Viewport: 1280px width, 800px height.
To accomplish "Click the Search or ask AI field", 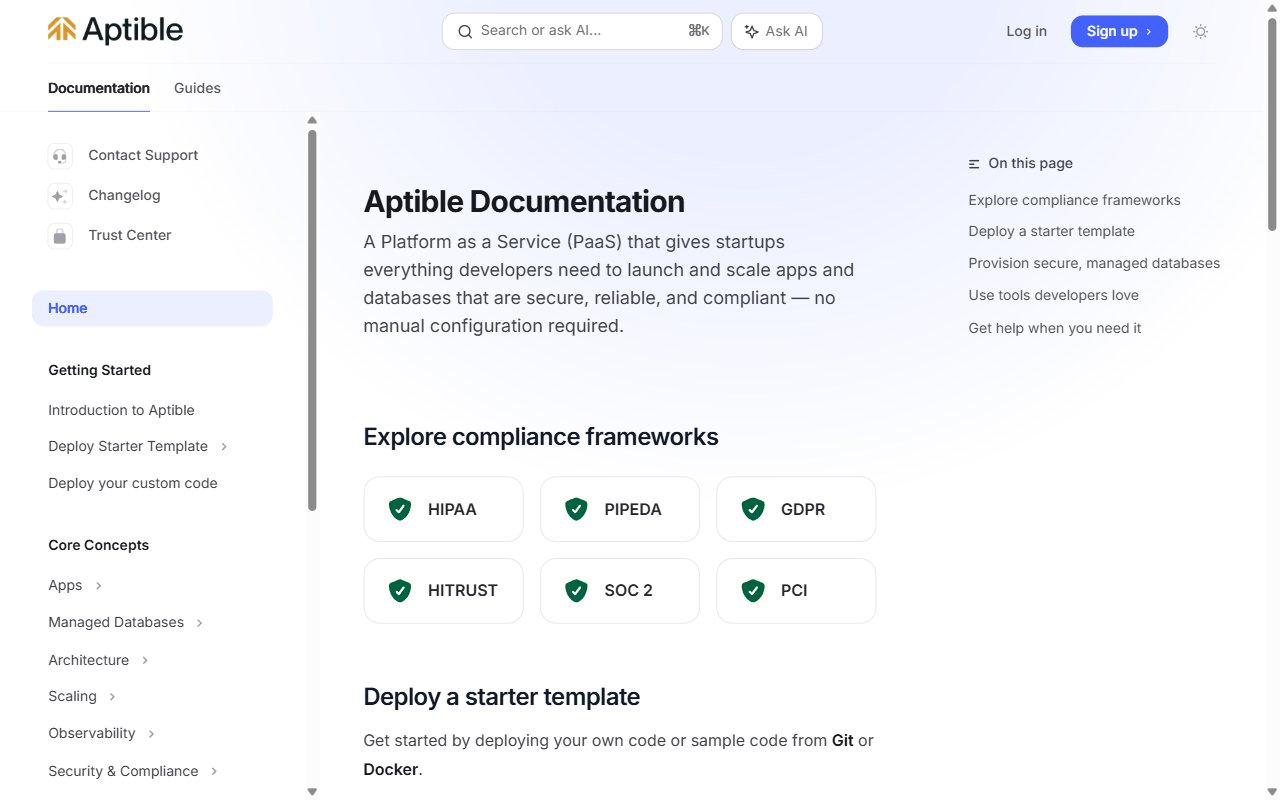I will tap(582, 31).
